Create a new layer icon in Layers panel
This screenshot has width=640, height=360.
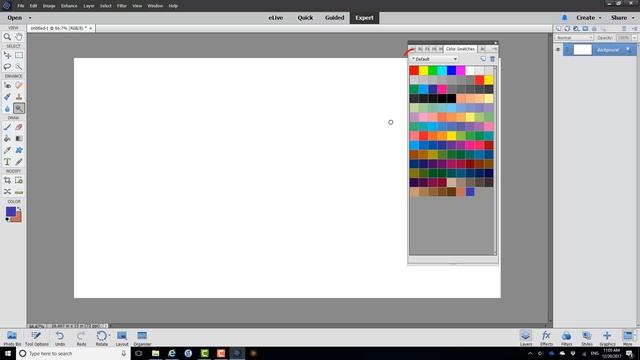pyautogui.click(x=558, y=29)
